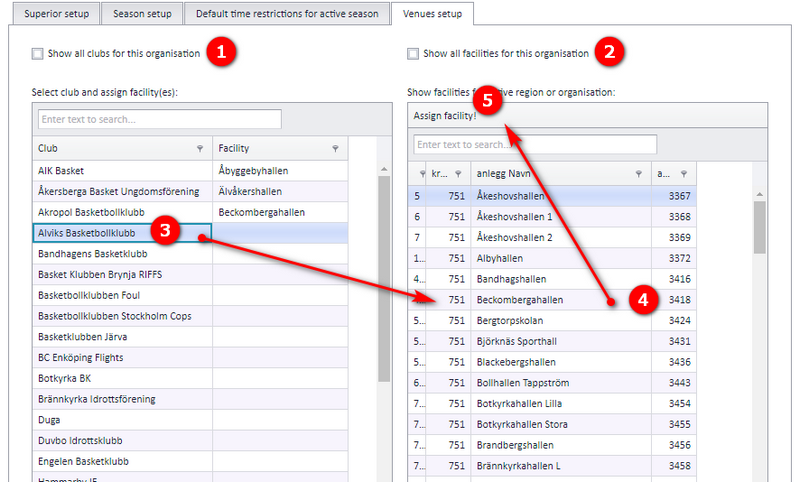
Task: Sort by the Facility column header
Action: (280, 148)
